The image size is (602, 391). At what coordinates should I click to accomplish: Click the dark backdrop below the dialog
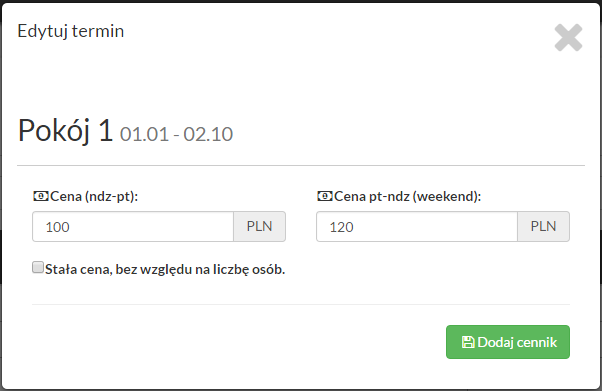[301, 390]
